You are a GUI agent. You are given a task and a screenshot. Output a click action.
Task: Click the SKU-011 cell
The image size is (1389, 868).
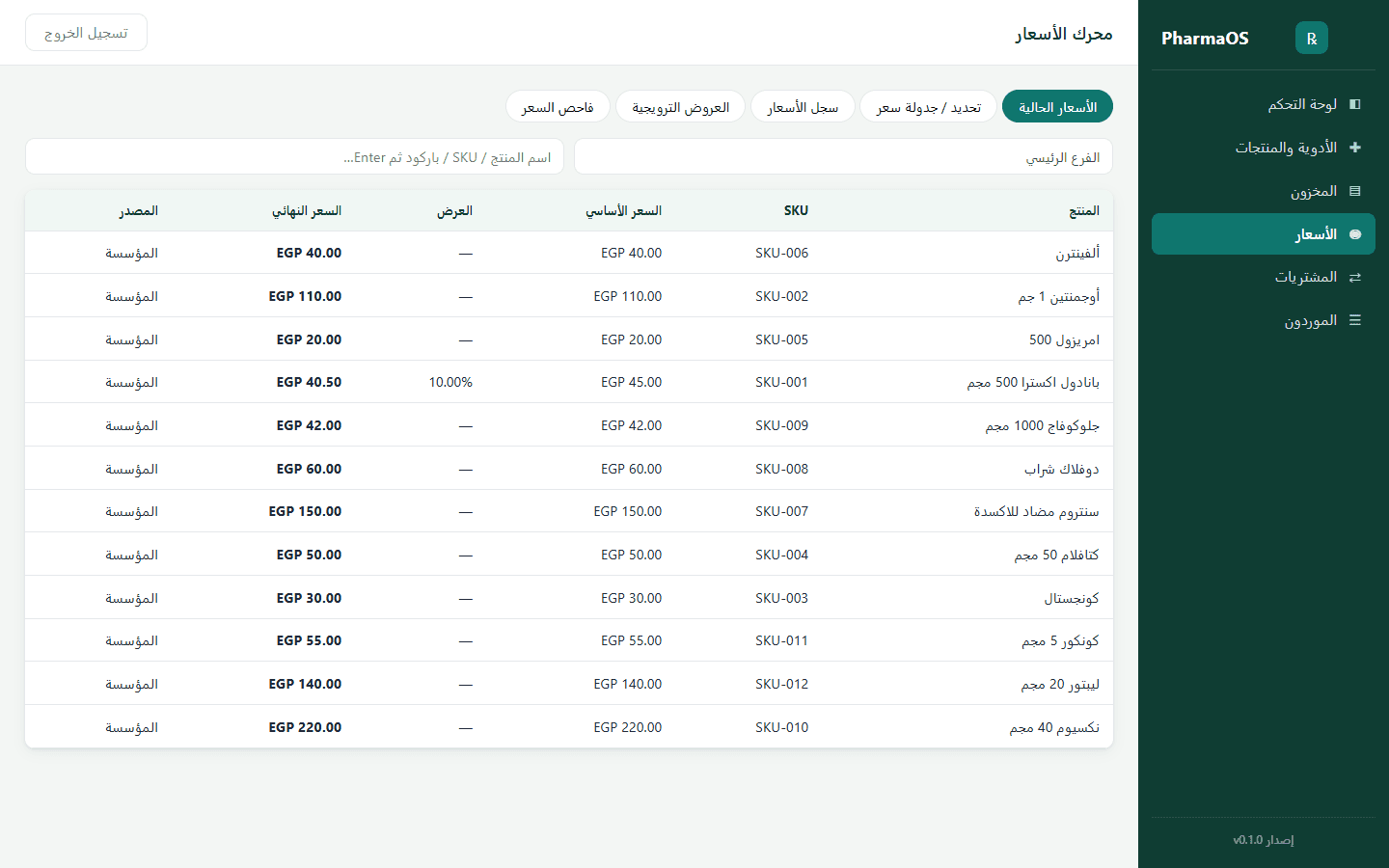(782, 640)
